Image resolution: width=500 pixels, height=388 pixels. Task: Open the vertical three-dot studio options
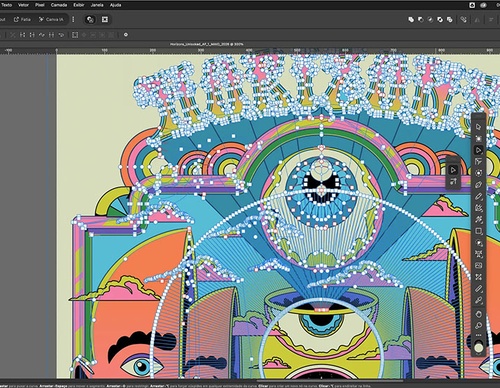click(73, 20)
